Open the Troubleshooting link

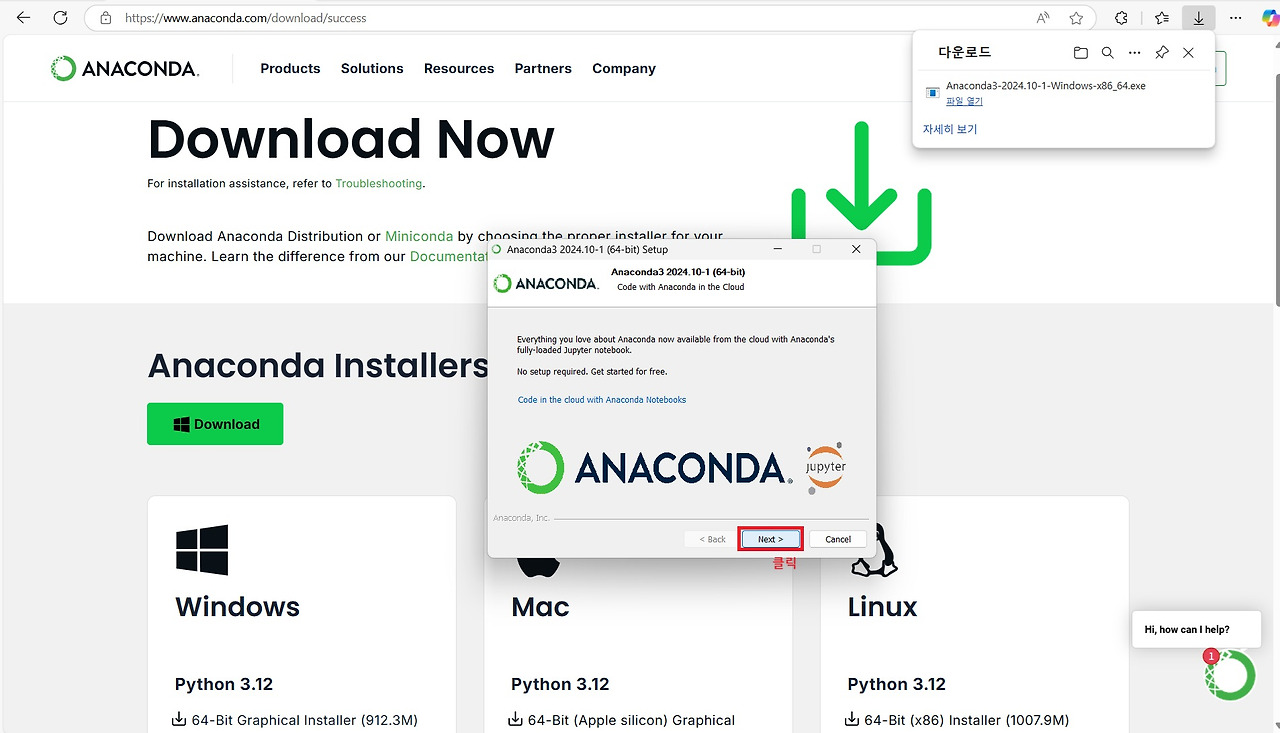point(379,184)
